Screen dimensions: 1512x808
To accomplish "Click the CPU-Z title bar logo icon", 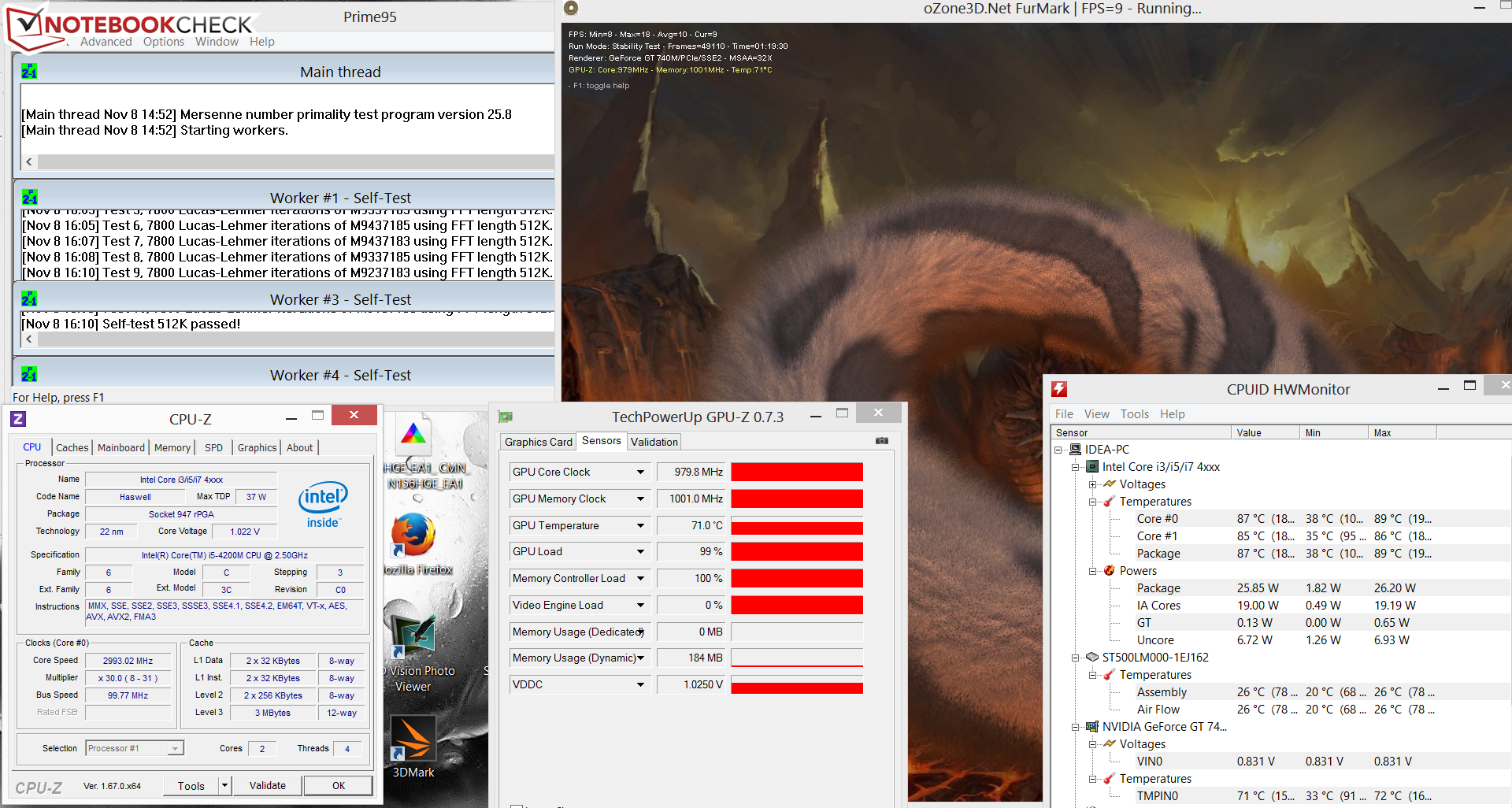I will (x=19, y=419).
